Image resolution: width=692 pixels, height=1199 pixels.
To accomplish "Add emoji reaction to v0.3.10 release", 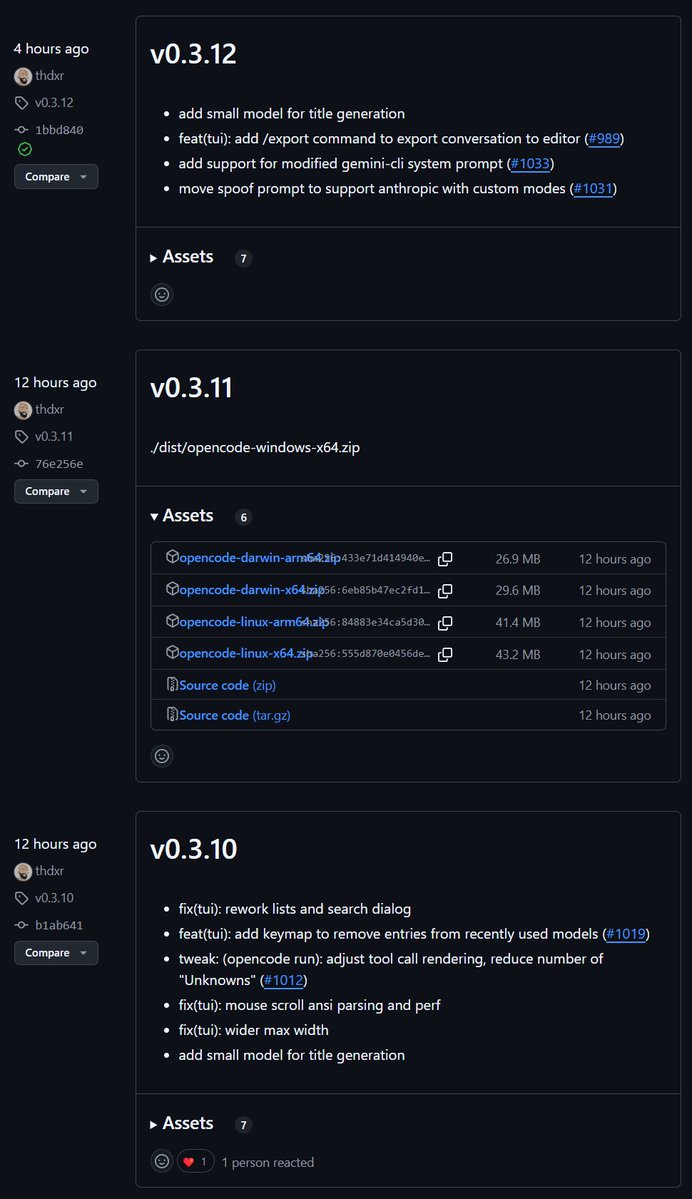I will (x=162, y=1162).
